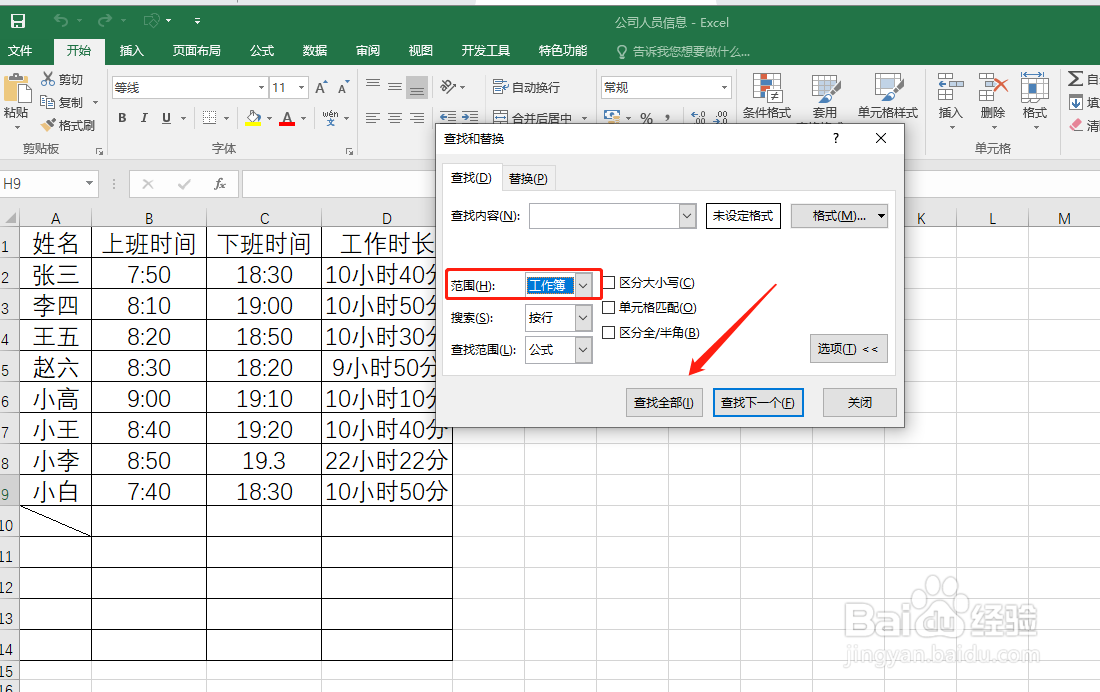Image resolution: width=1100 pixels, height=692 pixels.
Task: Pick a font color from the red A swatch
Action: click(x=288, y=117)
